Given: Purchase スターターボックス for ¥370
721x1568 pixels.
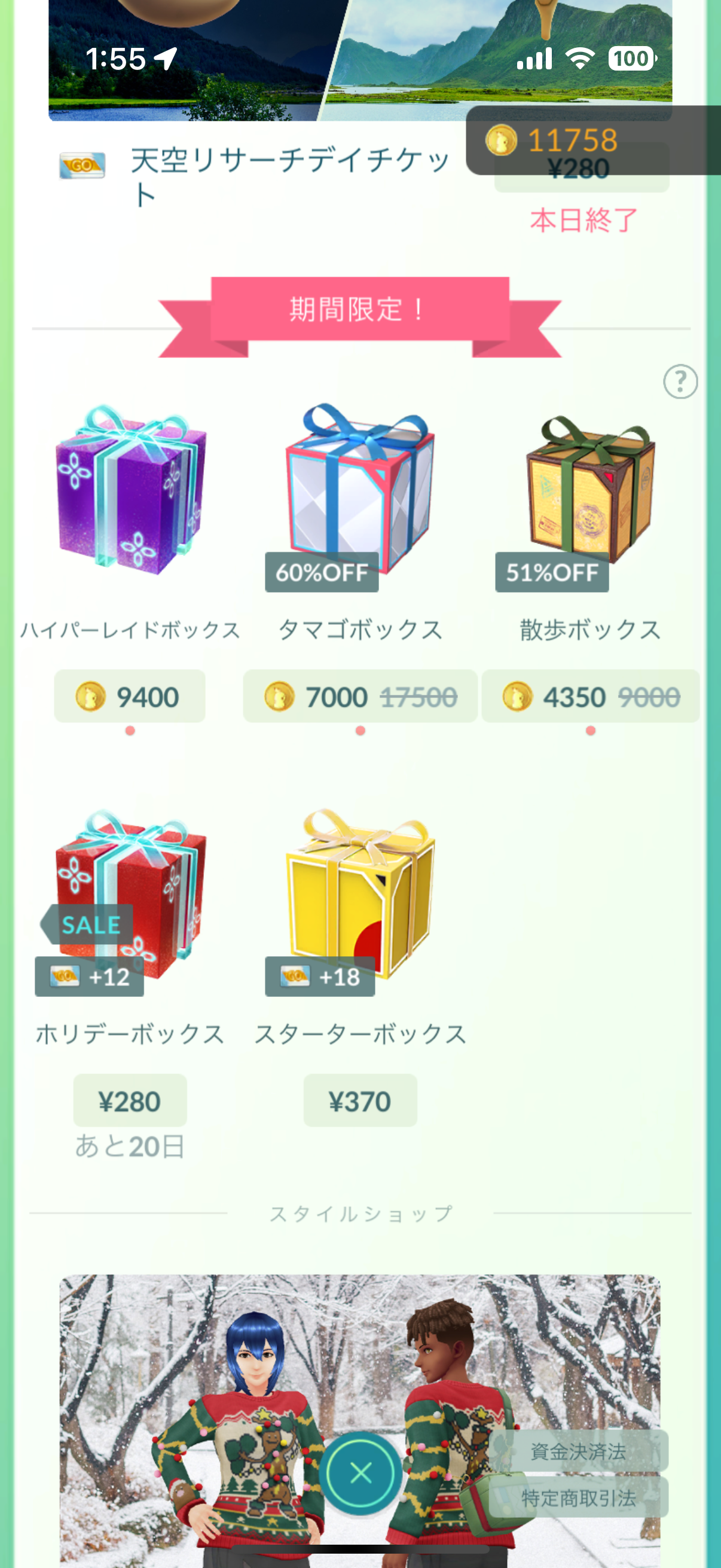Looking at the screenshot, I should pos(360,1100).
